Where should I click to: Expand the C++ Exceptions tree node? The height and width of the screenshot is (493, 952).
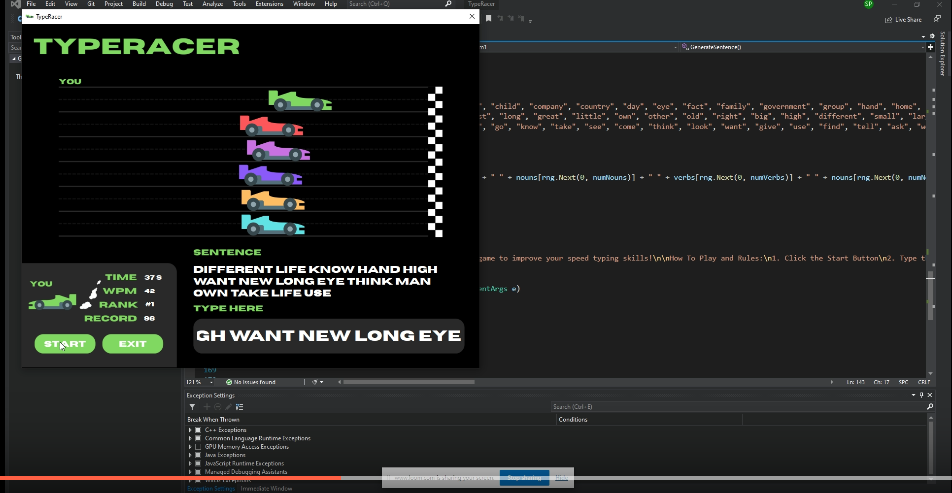pos(190,430)
